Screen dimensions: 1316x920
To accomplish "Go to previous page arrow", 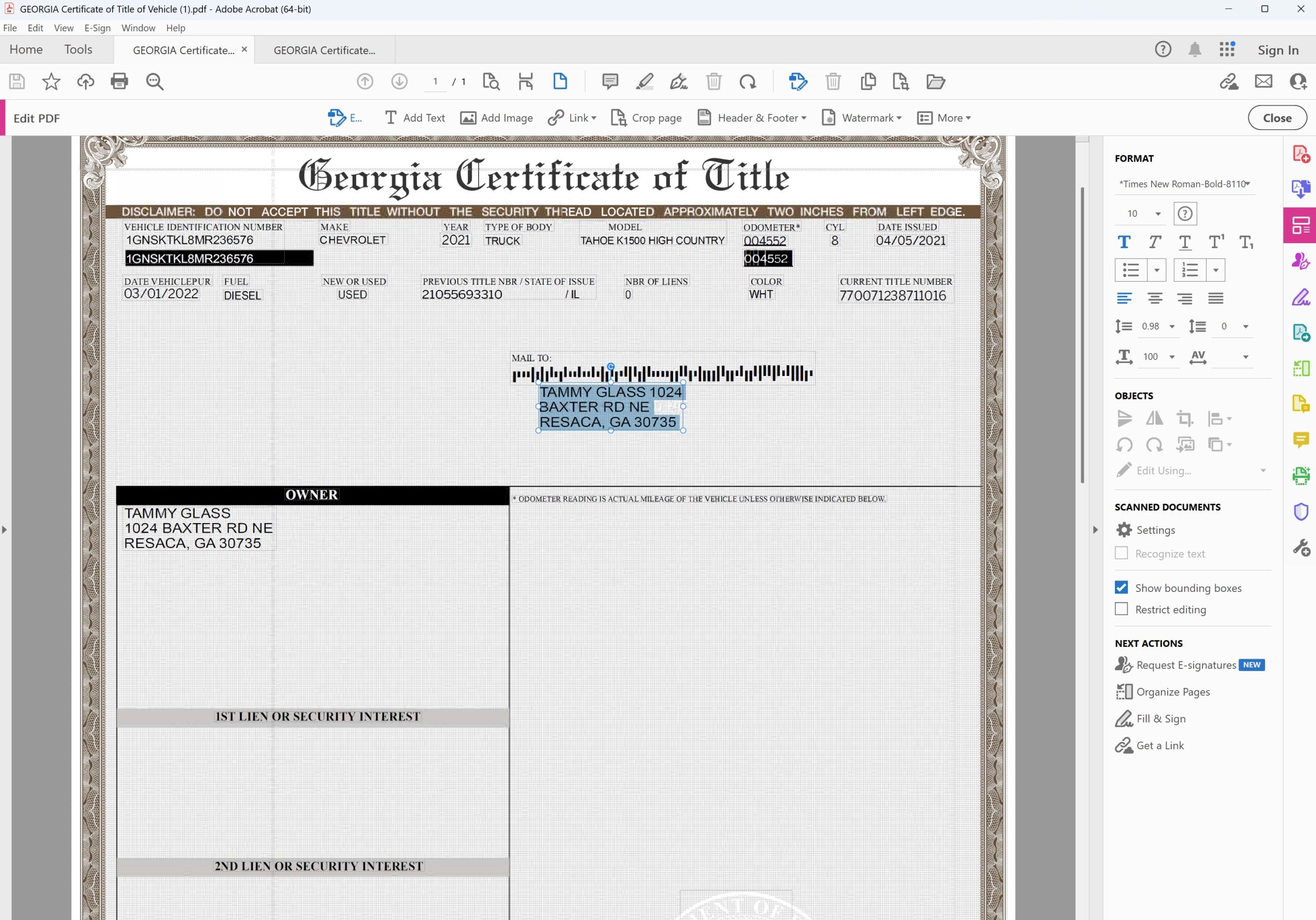I will point(365,81).
